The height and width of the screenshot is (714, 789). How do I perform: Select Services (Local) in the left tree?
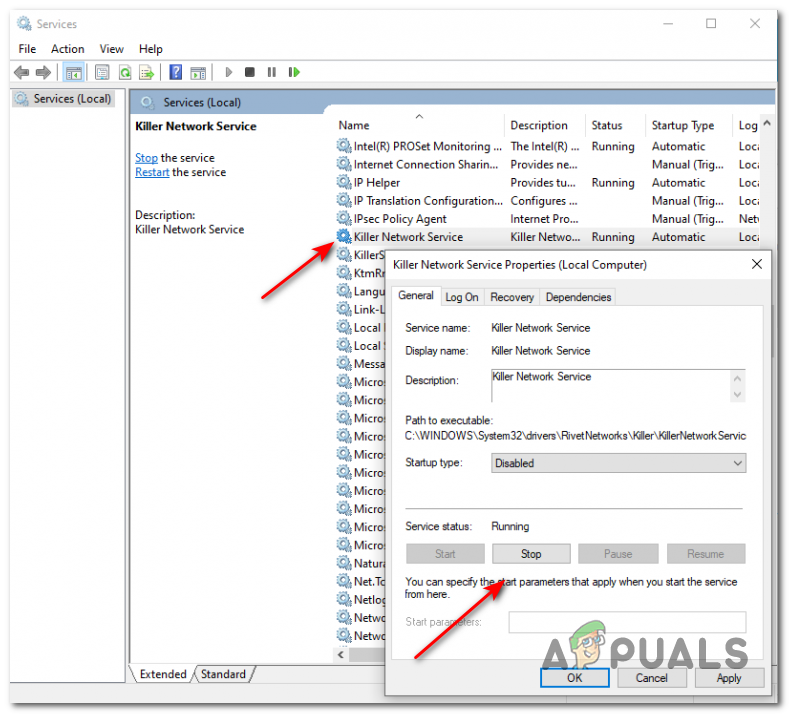click(x=63, y=99)
